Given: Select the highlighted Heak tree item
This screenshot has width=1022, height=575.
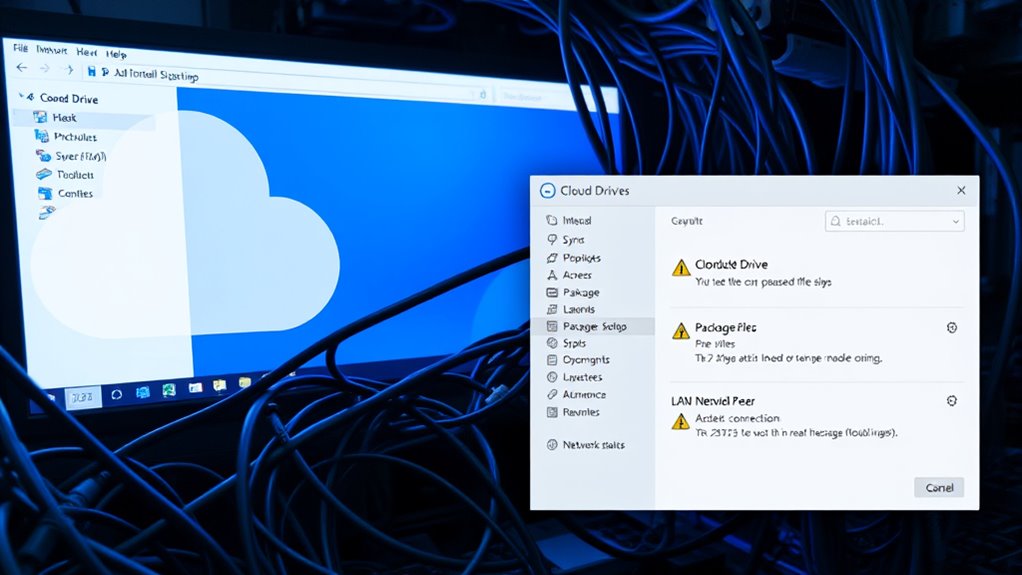Looking at the screenshot, I should (85, 118).
